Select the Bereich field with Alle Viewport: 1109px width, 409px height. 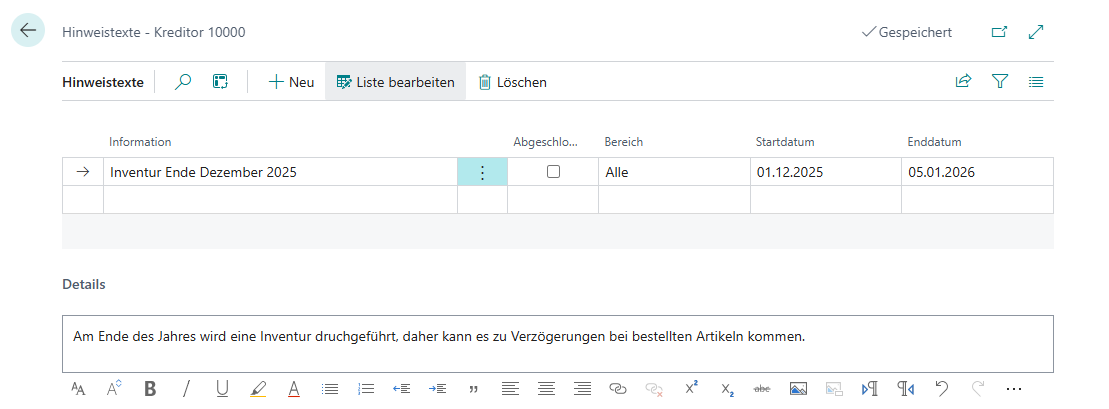tap(674, 172)
